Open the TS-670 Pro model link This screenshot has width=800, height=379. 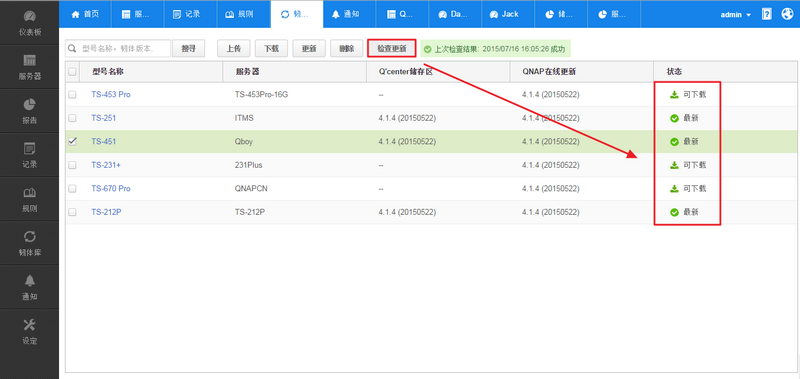click(x=111, y=188)
